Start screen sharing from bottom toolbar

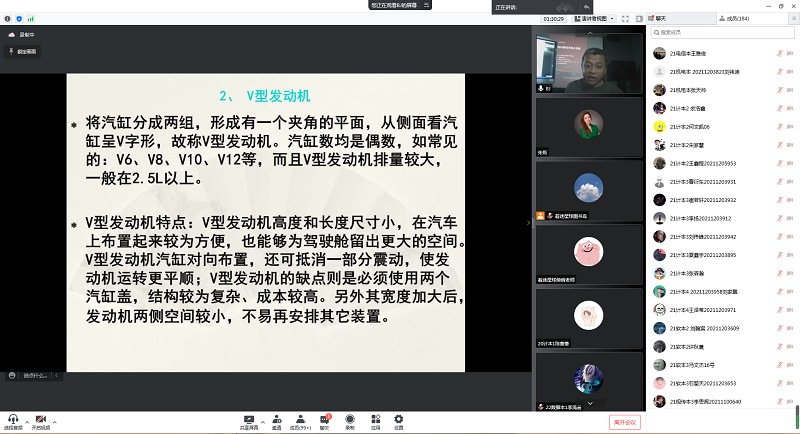tap(249, 422)
